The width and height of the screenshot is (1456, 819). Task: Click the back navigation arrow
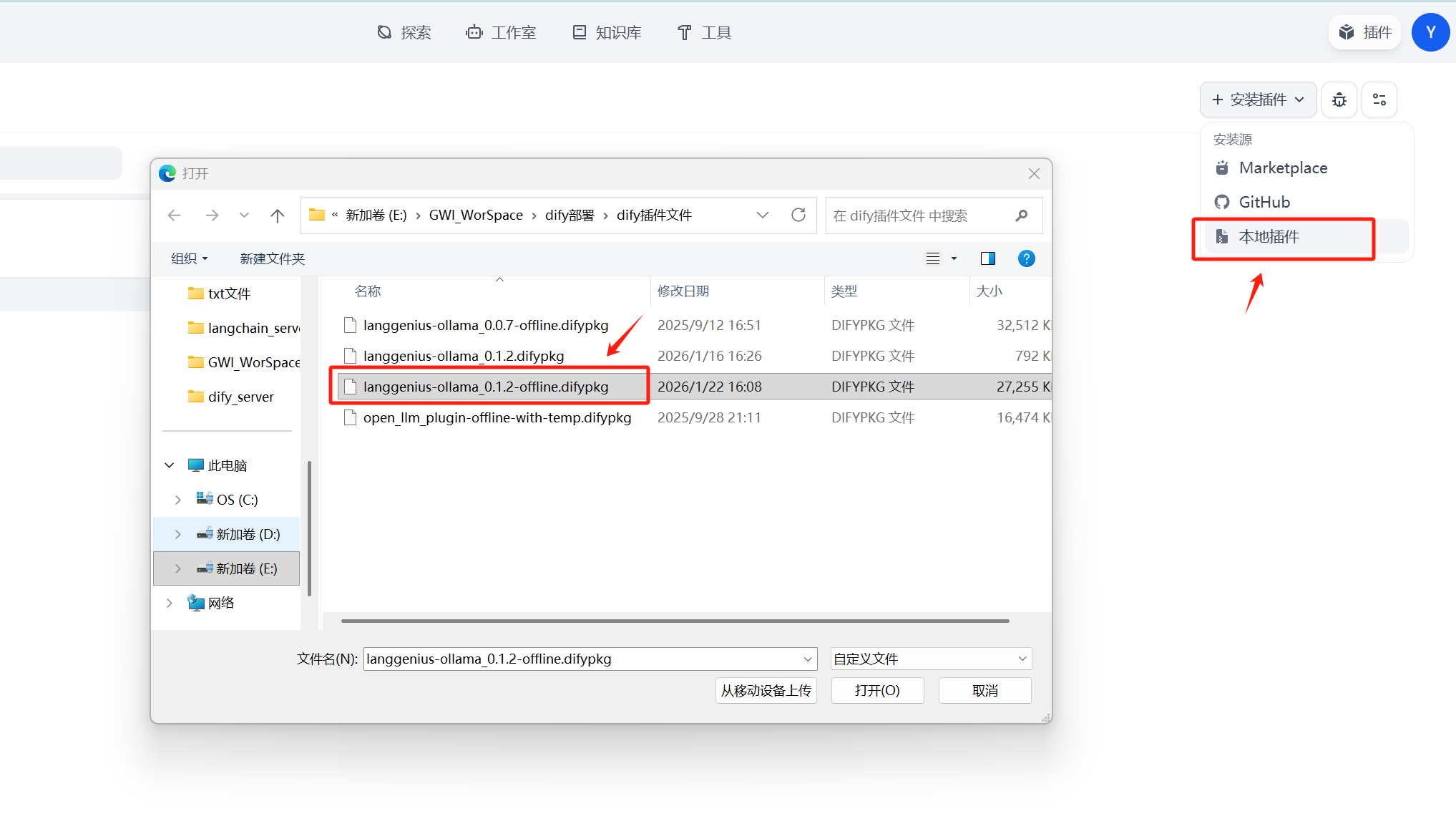[x=175, y=215]
